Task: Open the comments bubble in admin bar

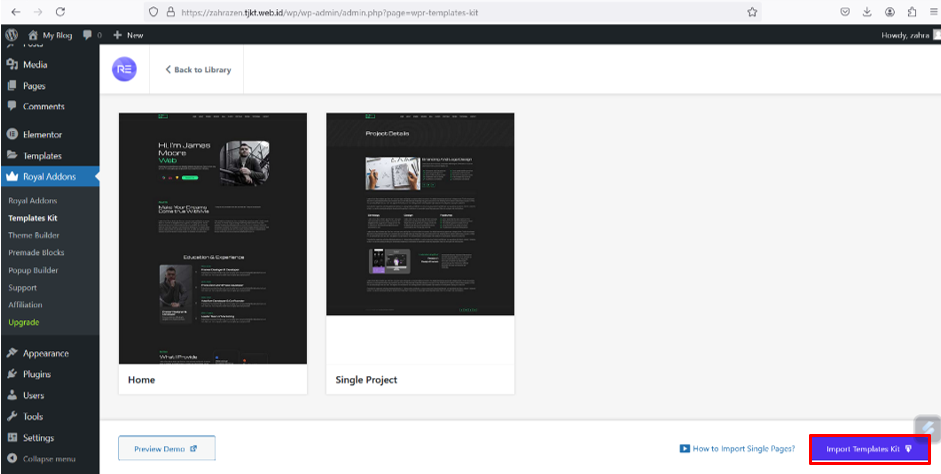Action: click(x=92, y=35)
